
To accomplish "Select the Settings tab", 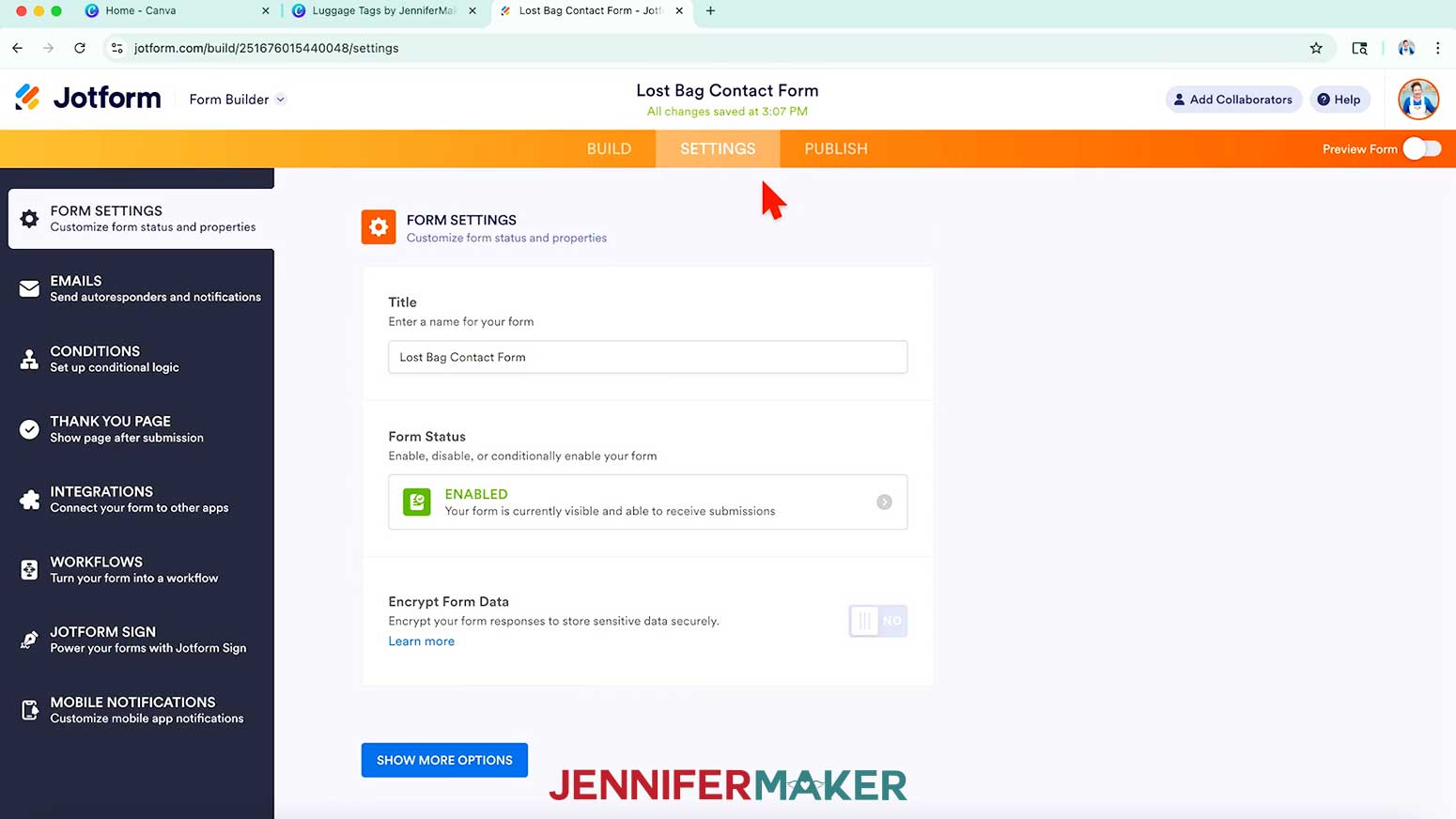I will pos(718,148).
